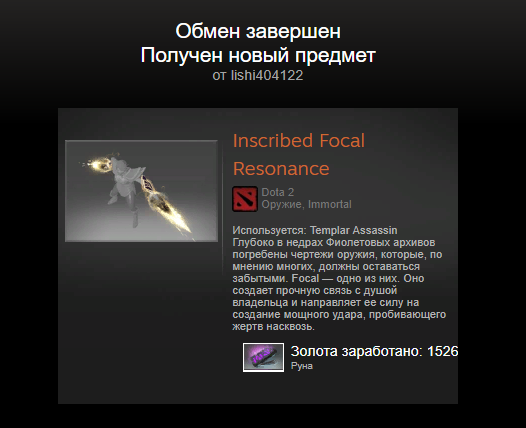The width and height of the screenshot is (526, 428).
Task: Click the 1526 gold count number
Action: click(442, 351)
